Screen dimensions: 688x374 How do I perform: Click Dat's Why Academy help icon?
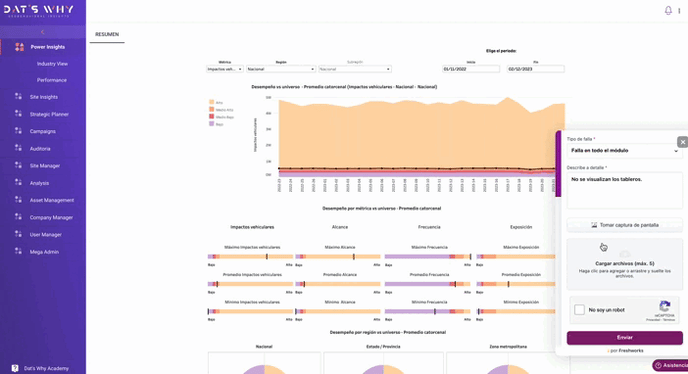pyautogui.click(x=15, y=368)
